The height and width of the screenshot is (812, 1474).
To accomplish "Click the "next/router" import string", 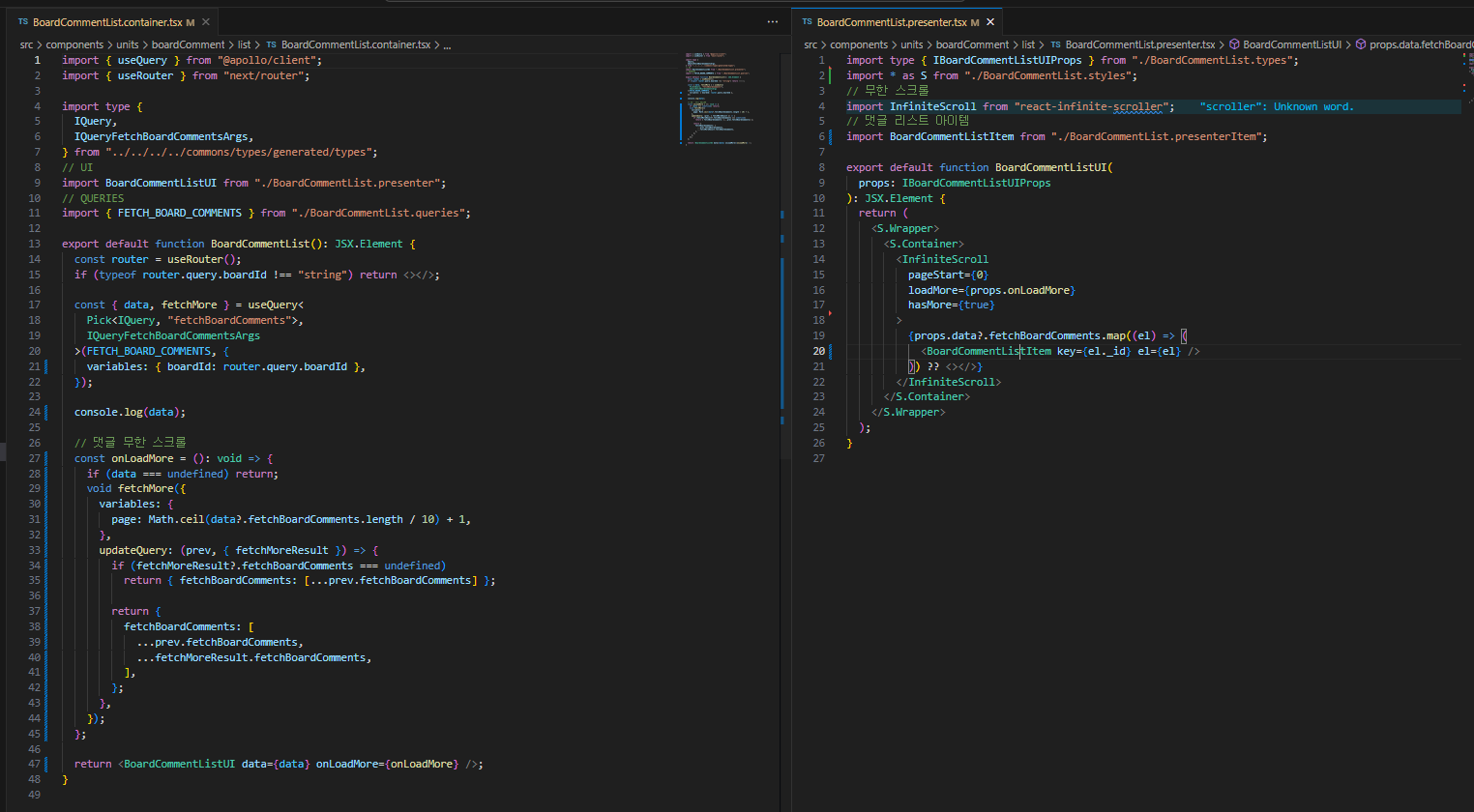I will tap(264, 75).
